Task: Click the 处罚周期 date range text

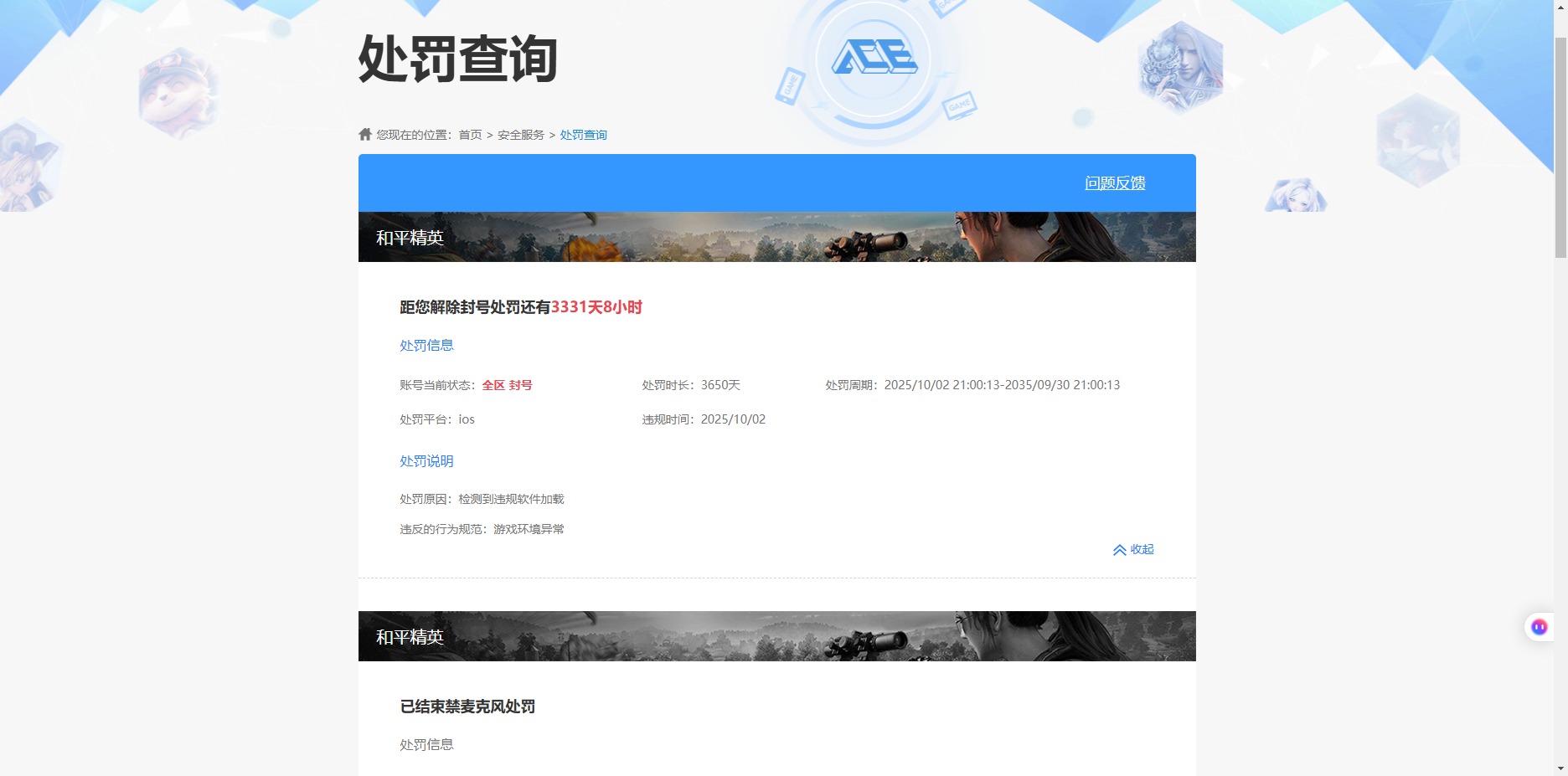Action: coord(1002,385)
